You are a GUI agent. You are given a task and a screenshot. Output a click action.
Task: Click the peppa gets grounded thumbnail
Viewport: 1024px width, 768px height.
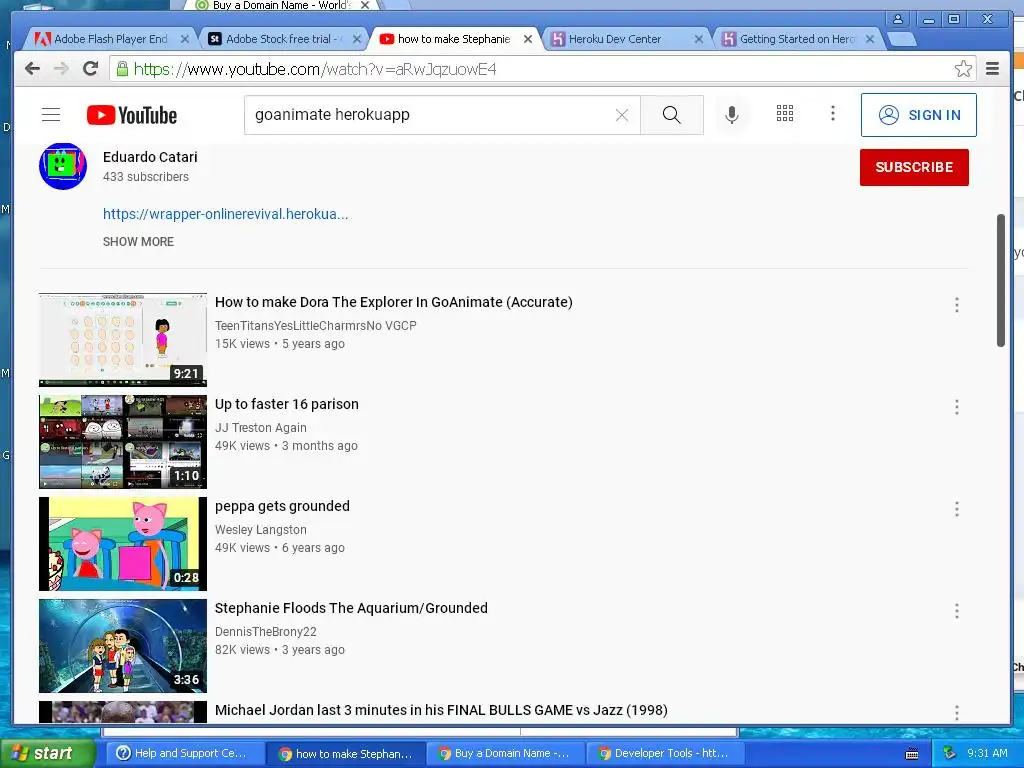pos(123,543)
